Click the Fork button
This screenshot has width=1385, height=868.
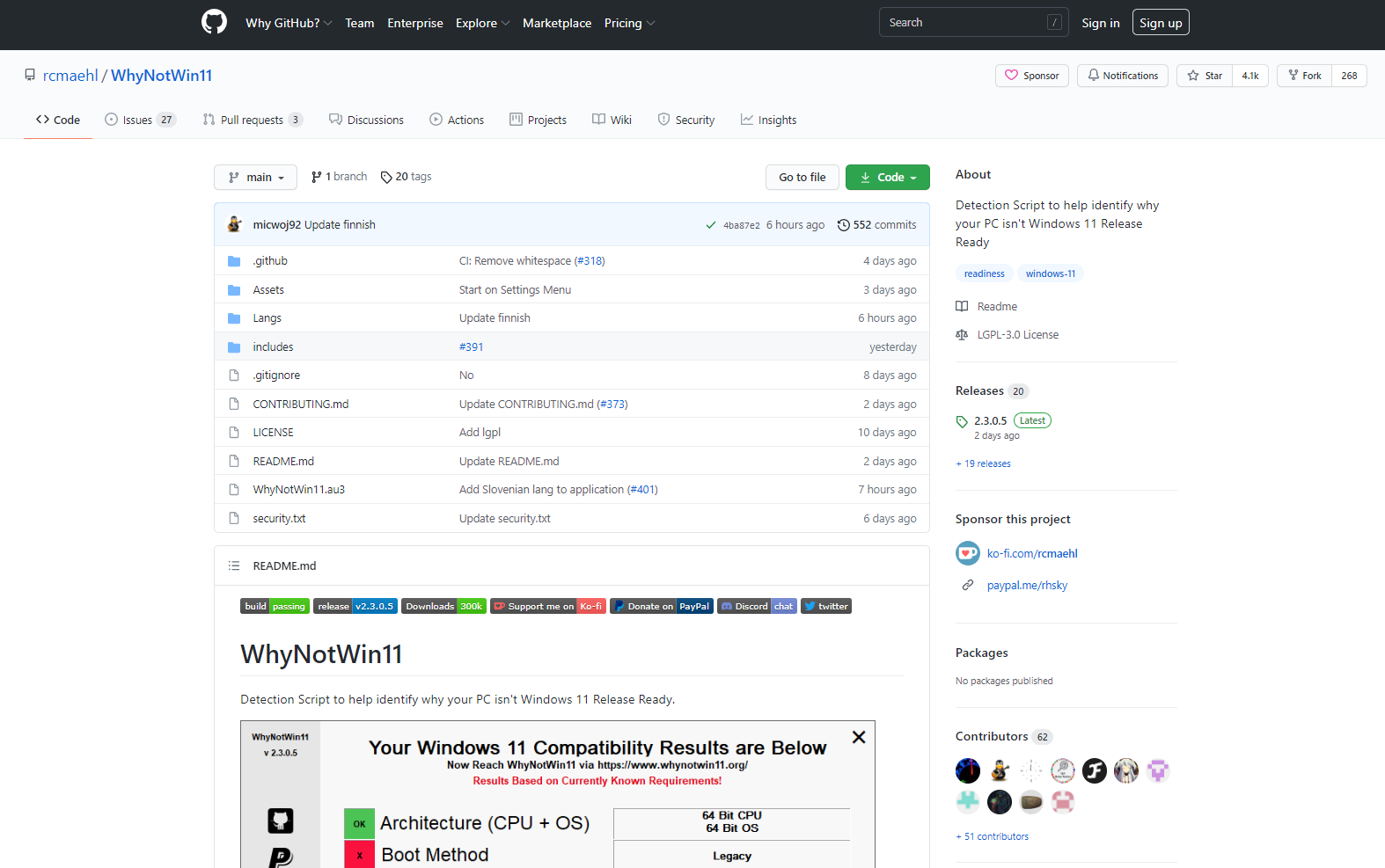point(1304,76)
